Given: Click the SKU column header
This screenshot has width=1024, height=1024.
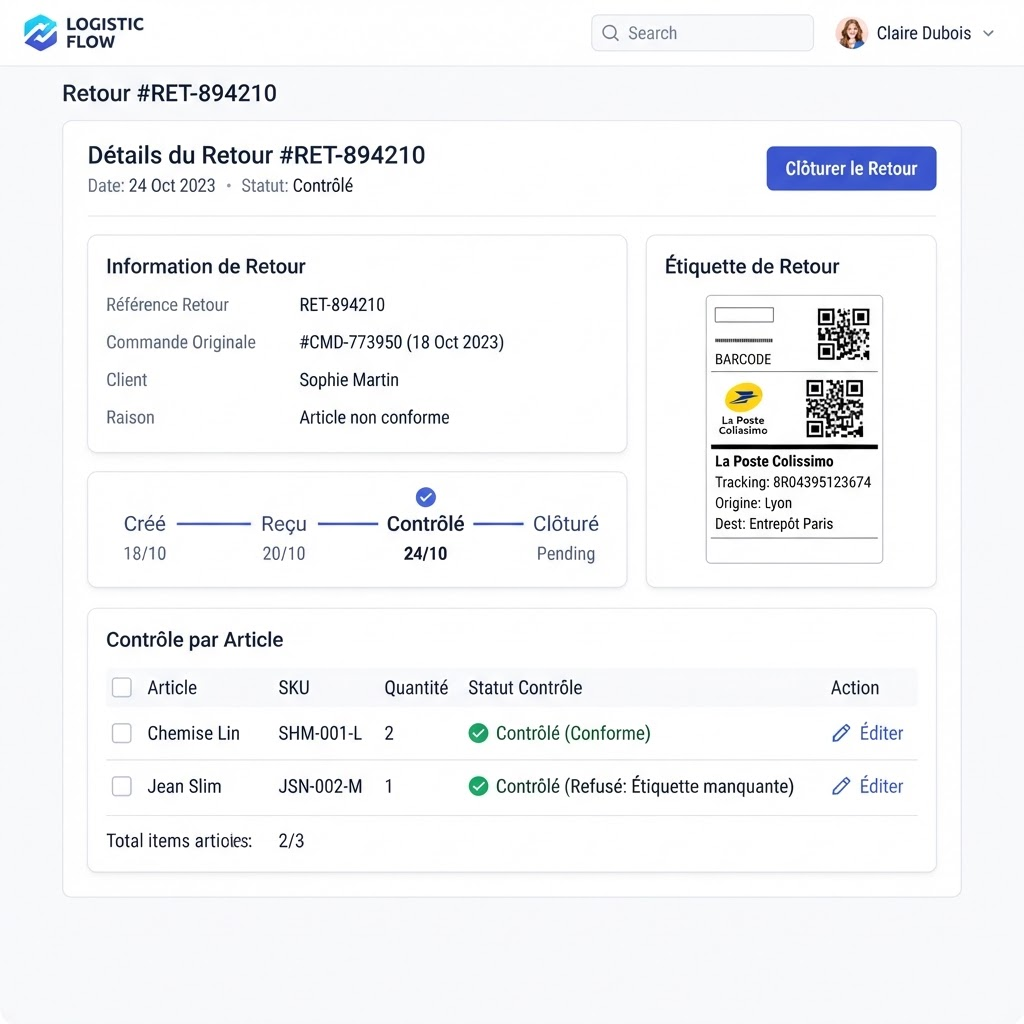Looking at the screenshot, I should (294, 688).
